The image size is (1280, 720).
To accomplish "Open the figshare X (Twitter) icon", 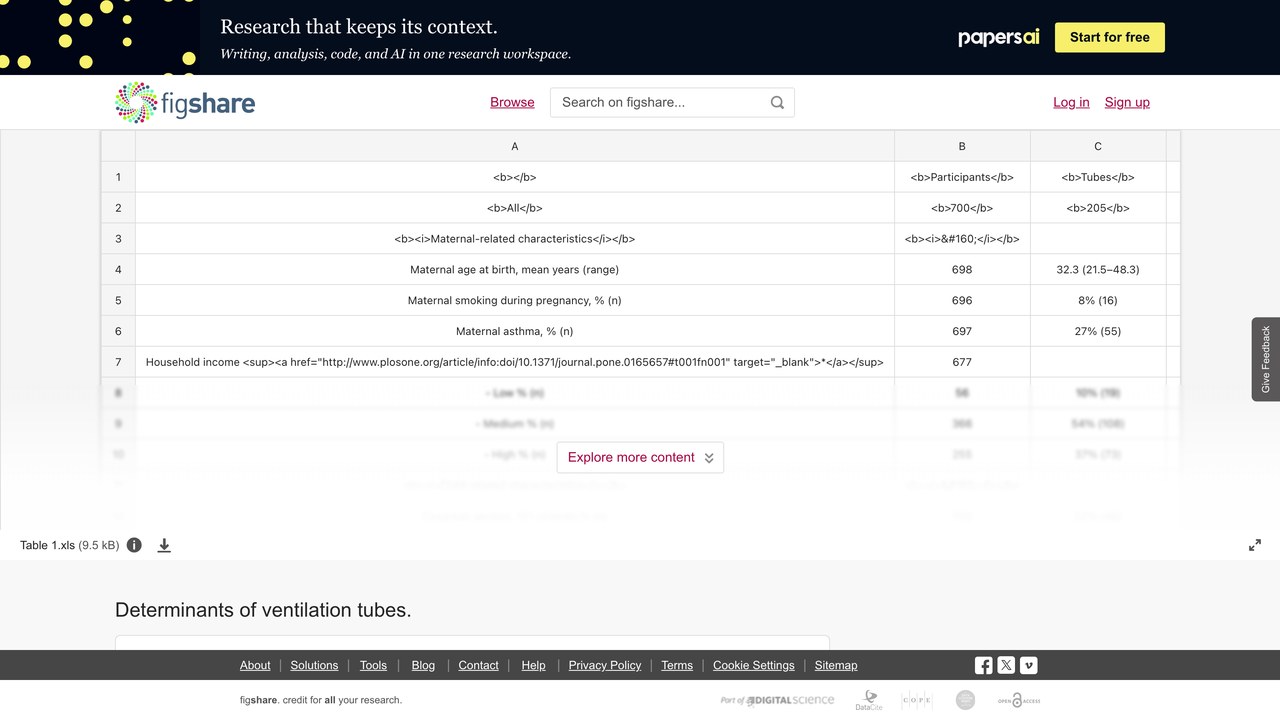I will click(x=1006, y=665).
